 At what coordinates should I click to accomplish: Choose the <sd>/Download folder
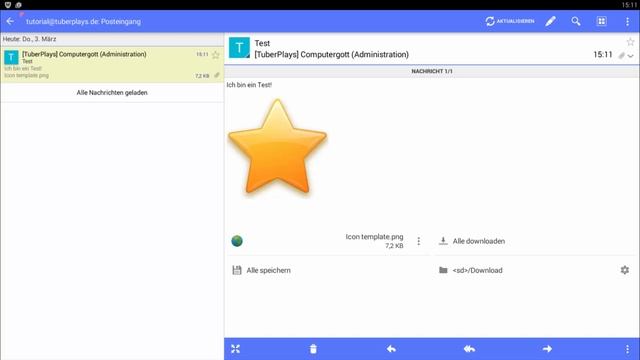(x=471, y=270)
